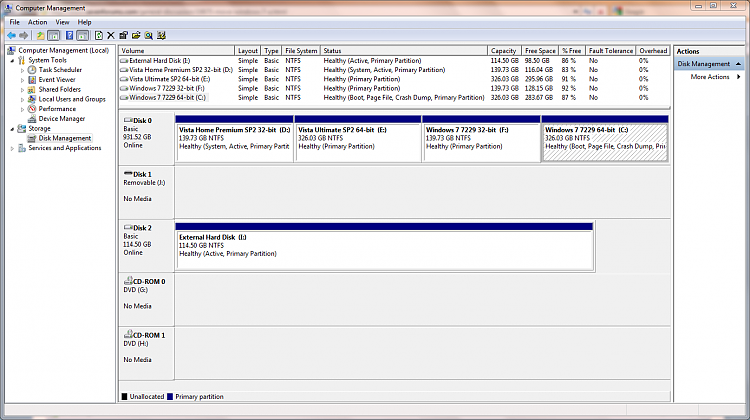The image size is (750, 420).
Task: Click the Delete X toolbar icon
Action: (x=111, y=35)
